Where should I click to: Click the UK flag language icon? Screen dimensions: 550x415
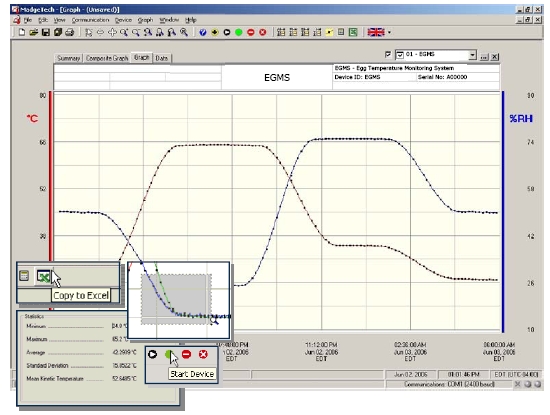click(x=376, y=32)
